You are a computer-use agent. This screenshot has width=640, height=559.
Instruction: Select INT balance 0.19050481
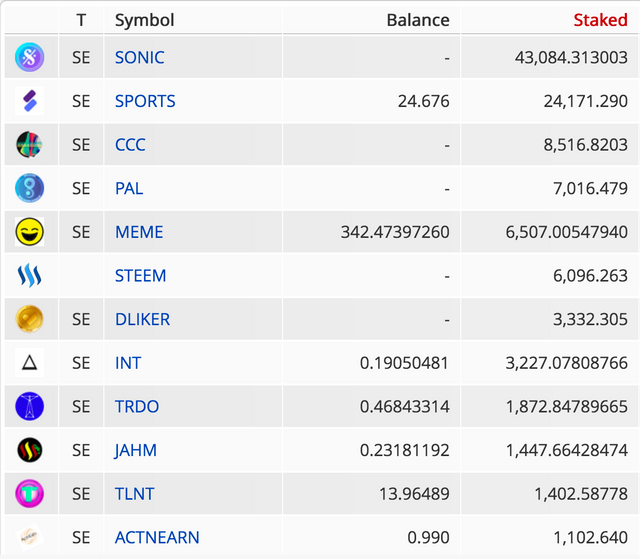[404, 363]
